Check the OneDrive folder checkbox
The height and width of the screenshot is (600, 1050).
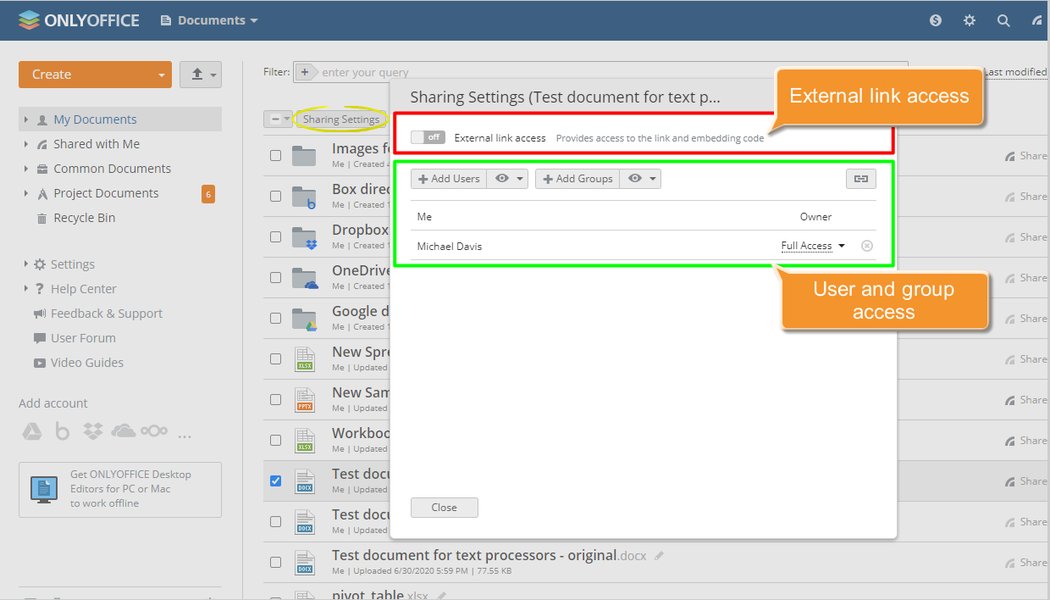[275, 277]
